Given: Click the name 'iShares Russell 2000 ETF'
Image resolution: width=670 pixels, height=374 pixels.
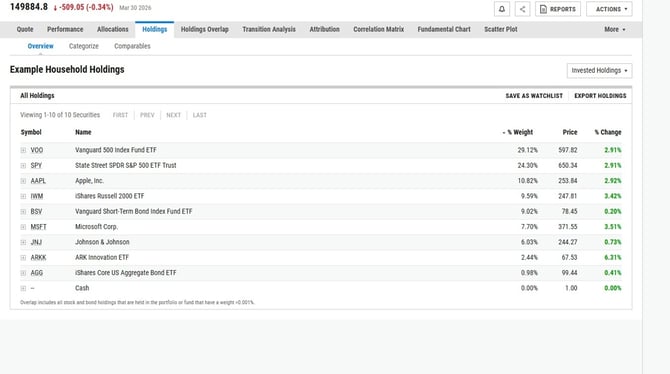Looking at the screenshot, I should click(x=110, y=196).
